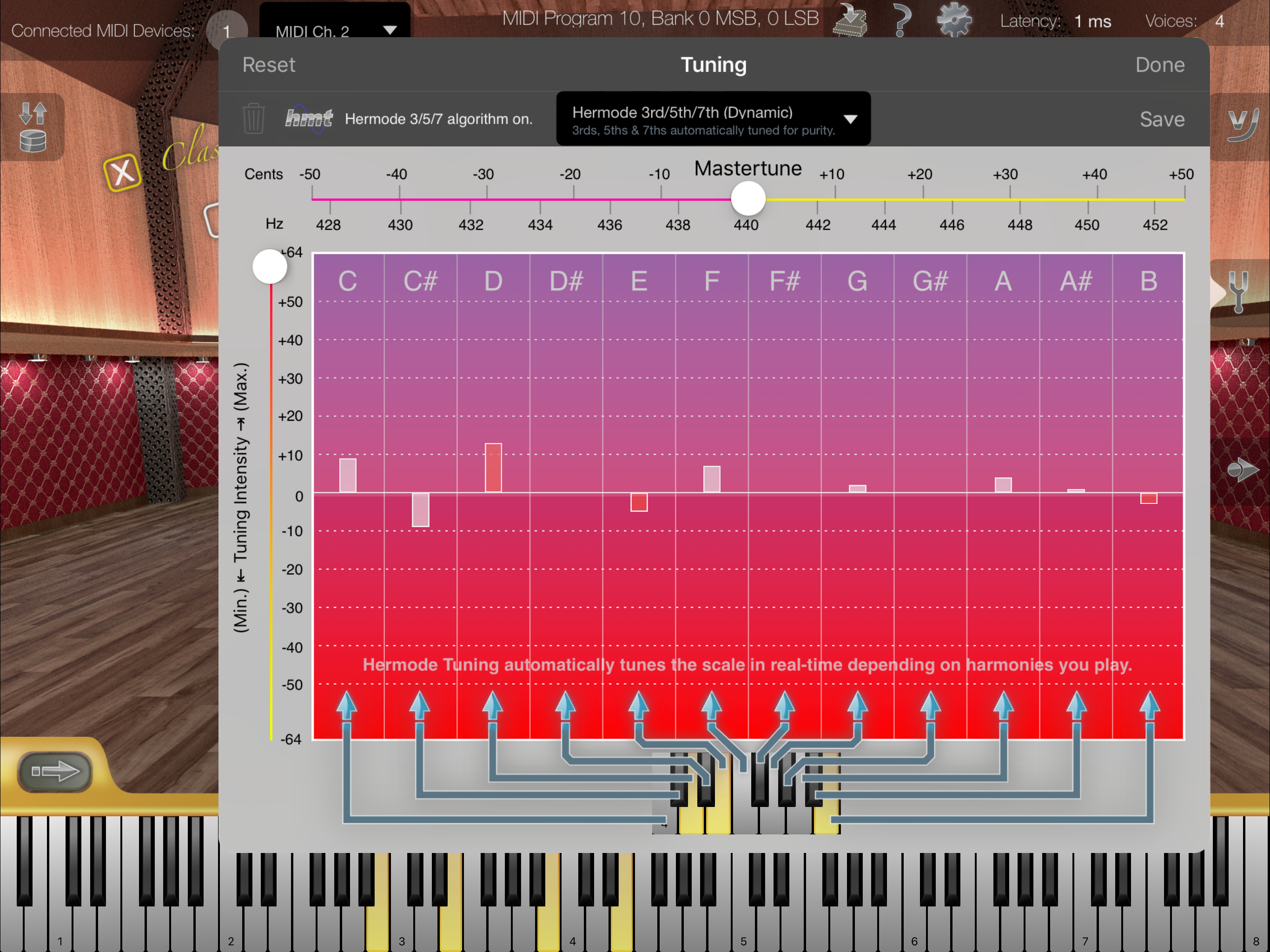Click the trash icon to delete tuning

(x=253, y=119)
